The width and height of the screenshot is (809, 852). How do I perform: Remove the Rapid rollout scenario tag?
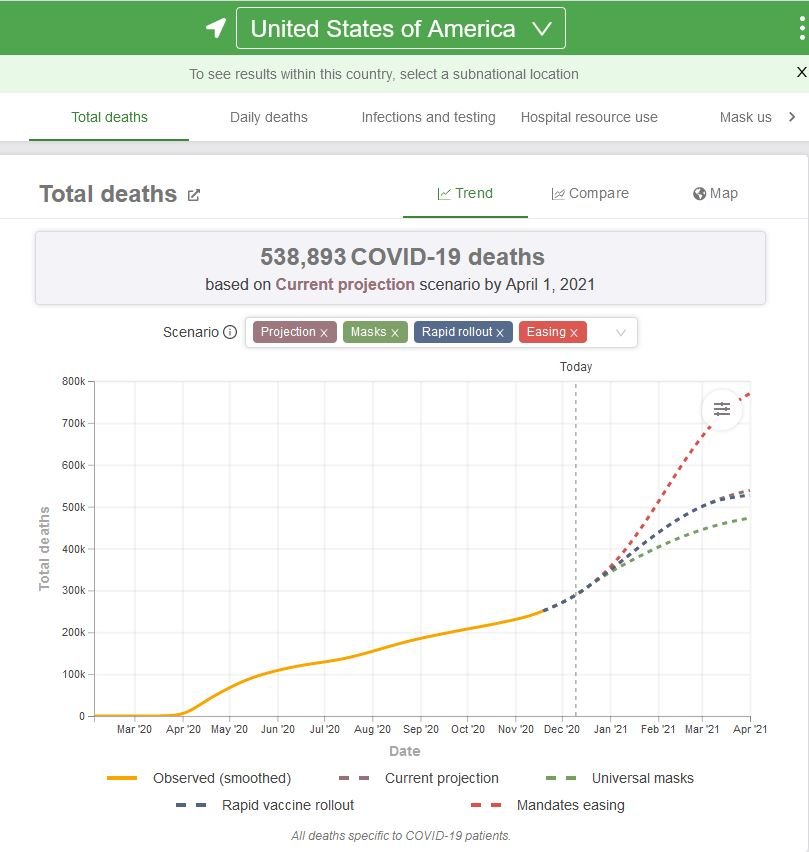[x=500, y=333]
